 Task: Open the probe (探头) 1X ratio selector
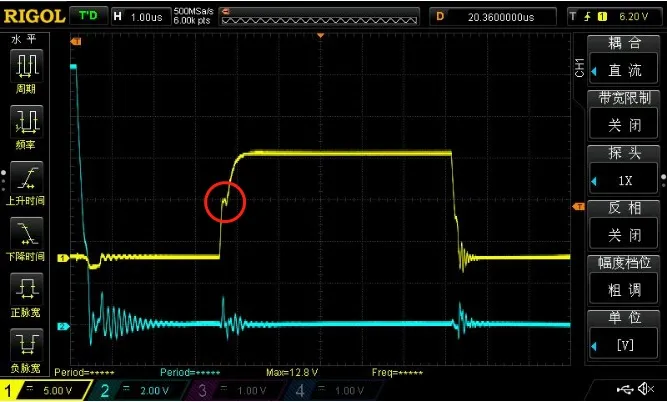[625, 181]
